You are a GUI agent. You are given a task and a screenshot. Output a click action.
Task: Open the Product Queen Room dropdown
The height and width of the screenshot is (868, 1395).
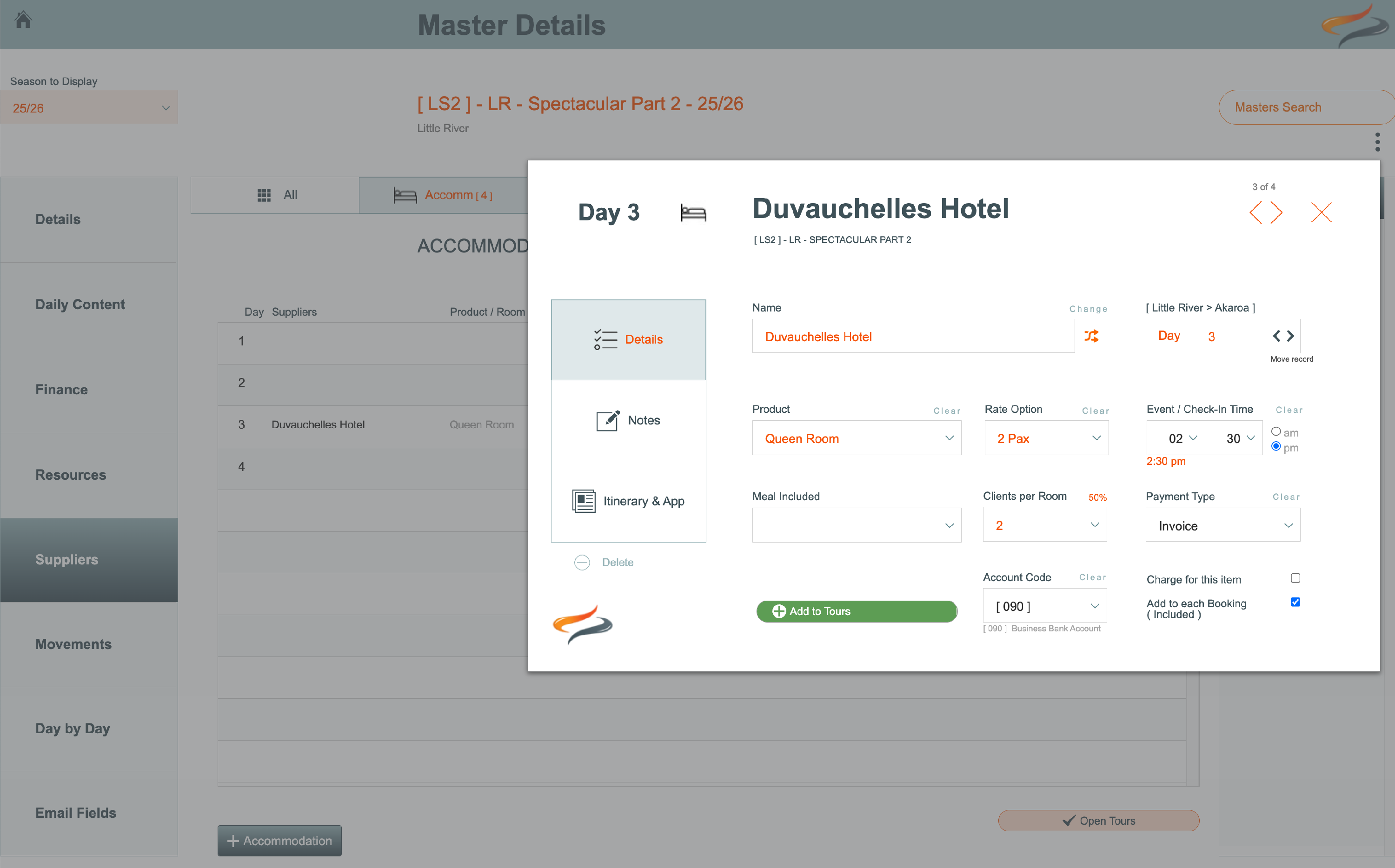[857, 438]
